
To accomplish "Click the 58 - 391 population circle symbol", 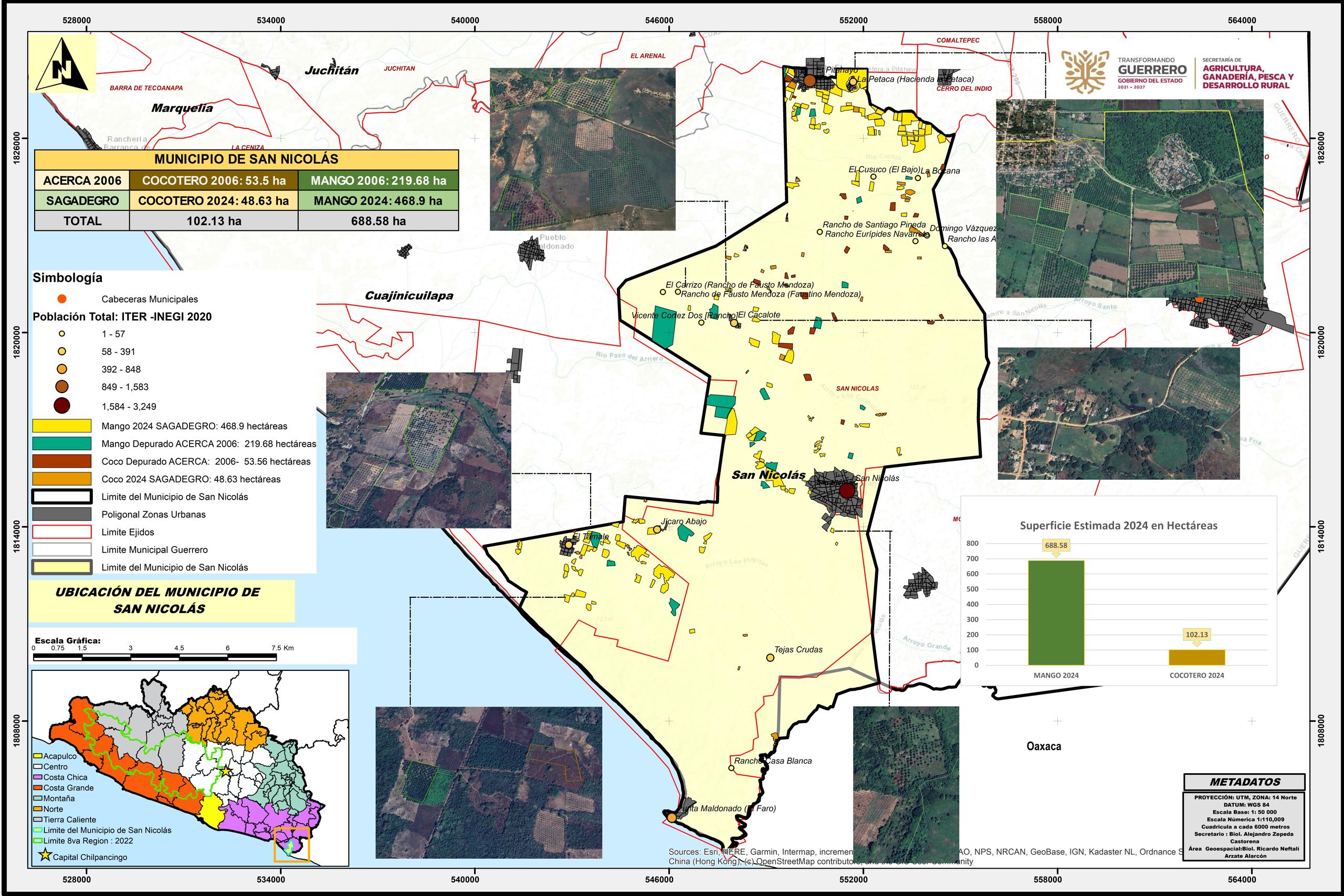I will point(62,352).
